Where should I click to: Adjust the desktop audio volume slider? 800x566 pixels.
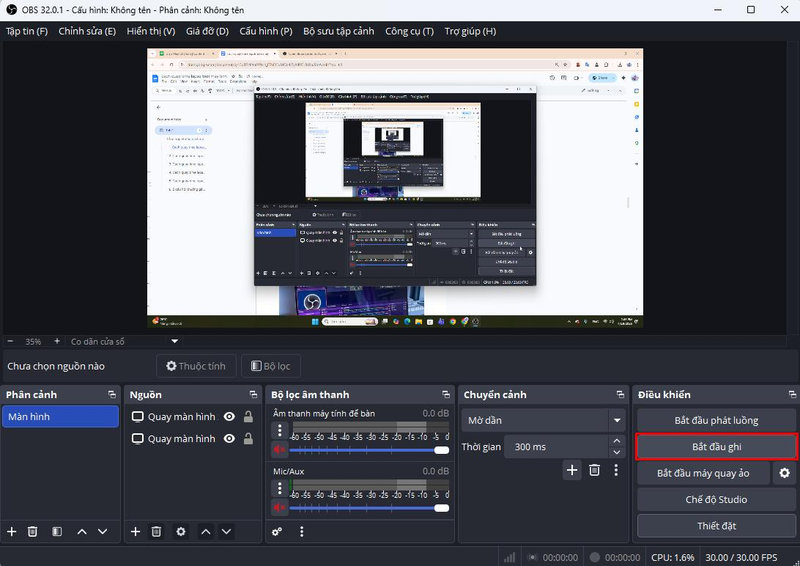[x=369, y=450]
